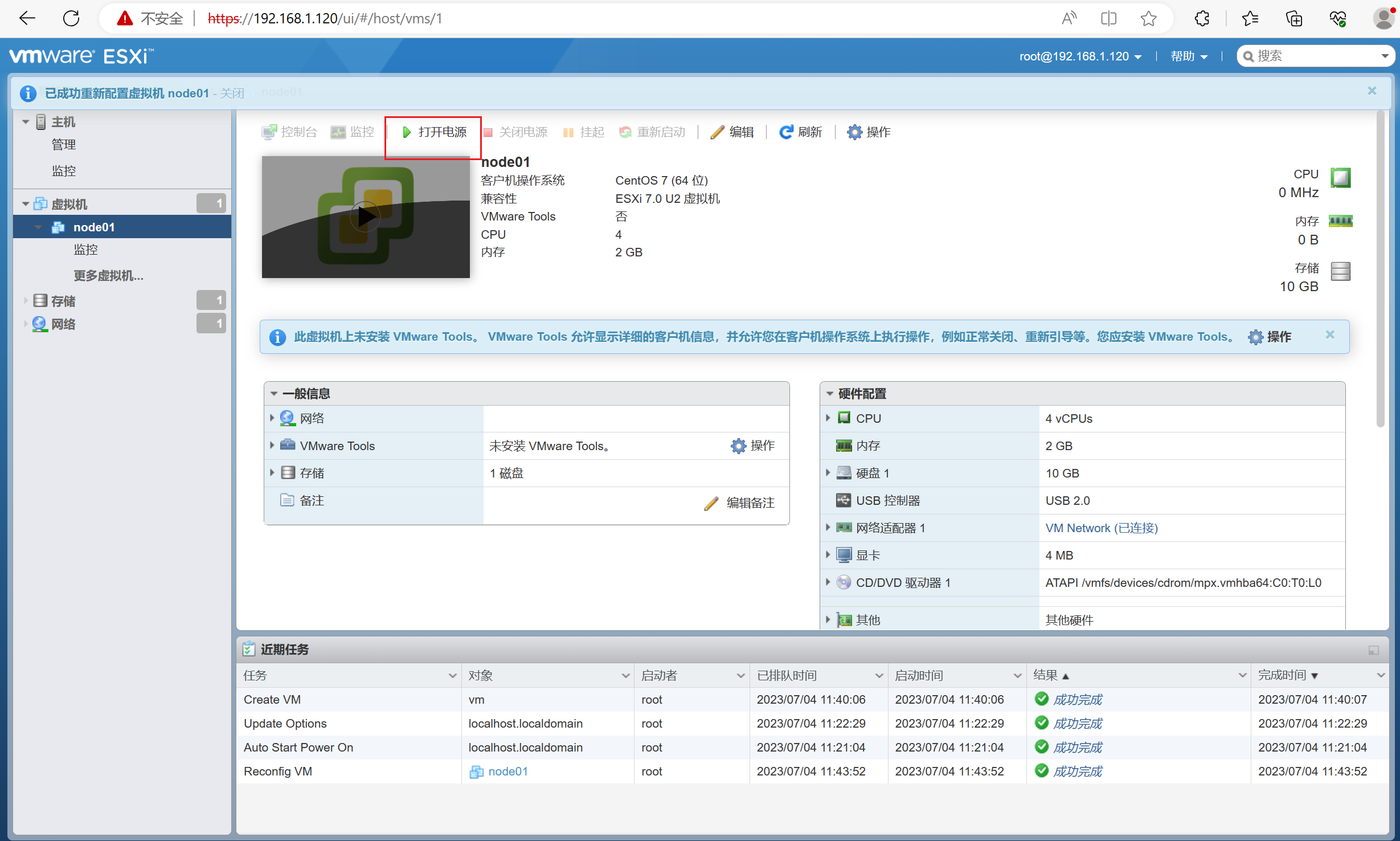Click the CPU usage chip icon
The height and width of the screenshot is (841, 1400).
point(1340,177)
